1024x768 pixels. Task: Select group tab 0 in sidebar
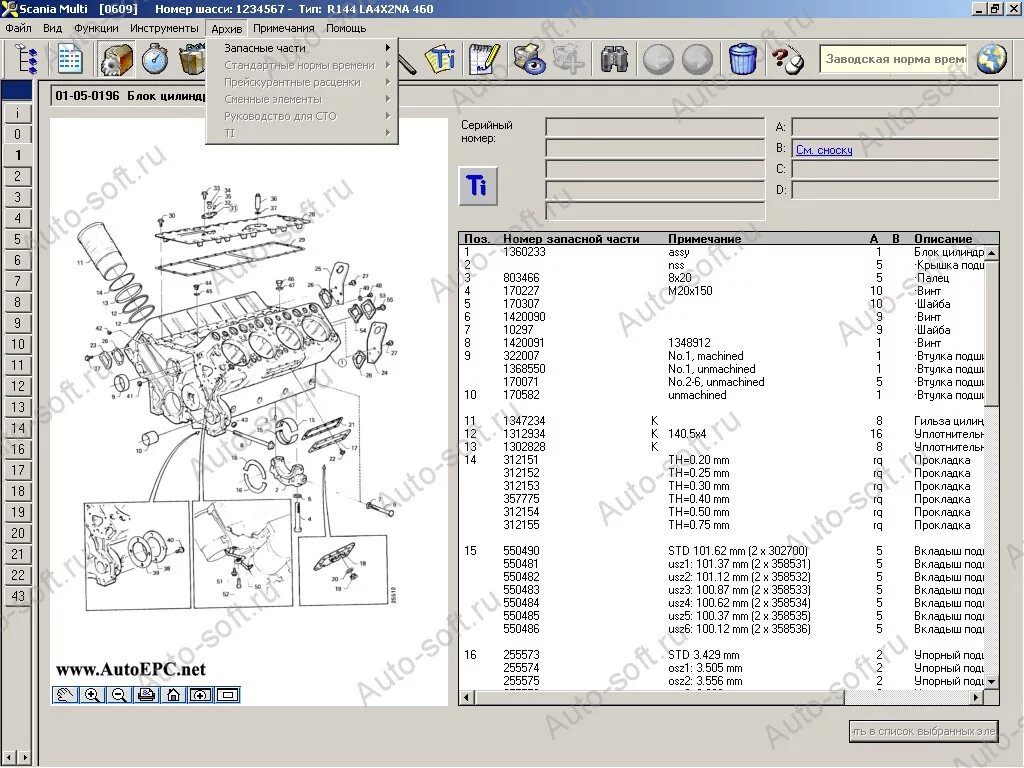point(18,134)
